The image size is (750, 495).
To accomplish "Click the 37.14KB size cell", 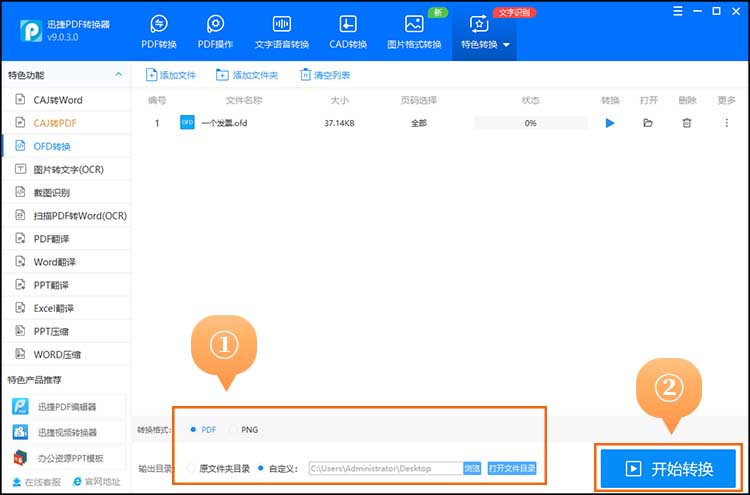I will (x=339, y=123).
